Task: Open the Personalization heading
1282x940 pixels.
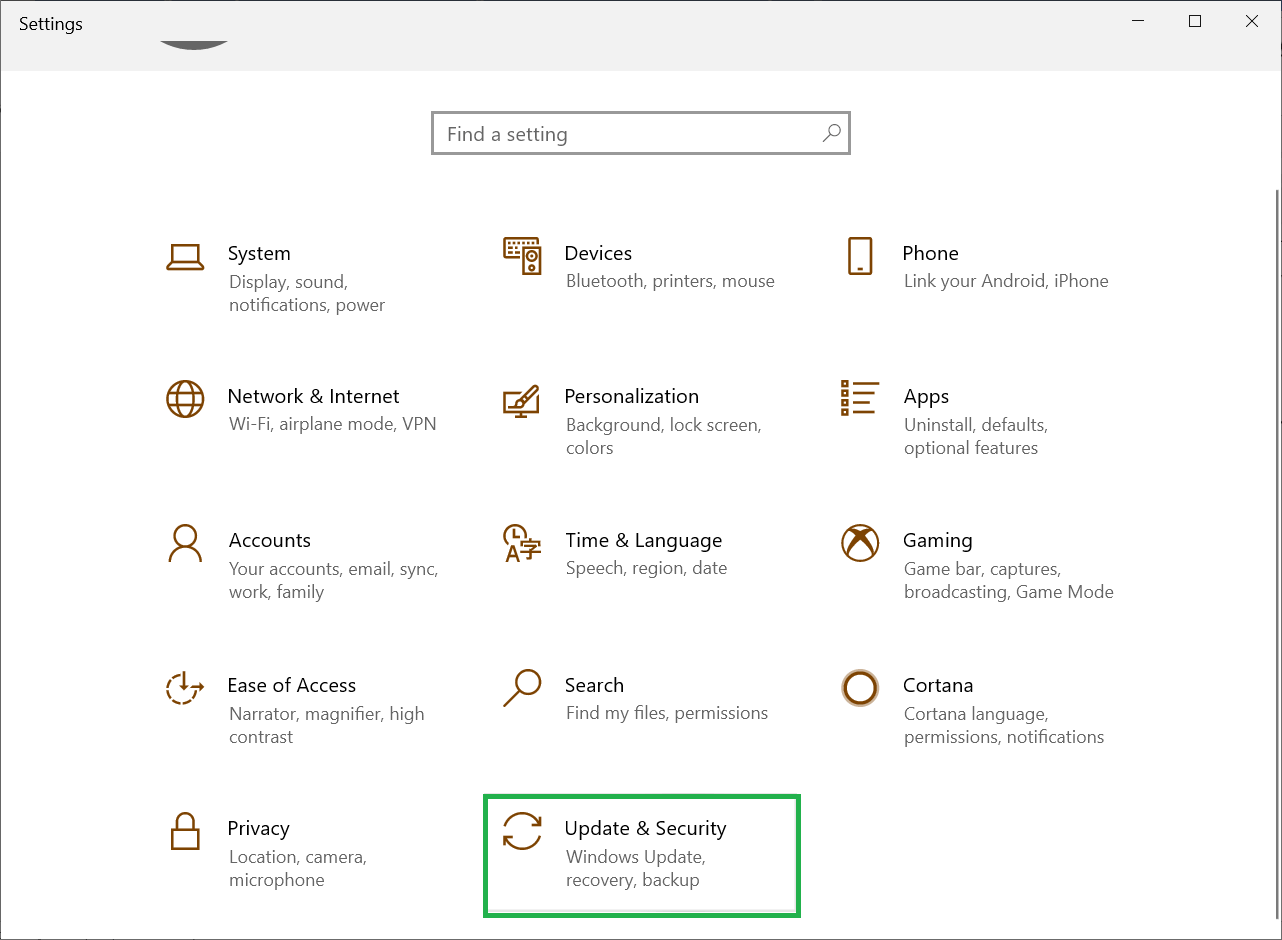Action: [x=631, y=396]
